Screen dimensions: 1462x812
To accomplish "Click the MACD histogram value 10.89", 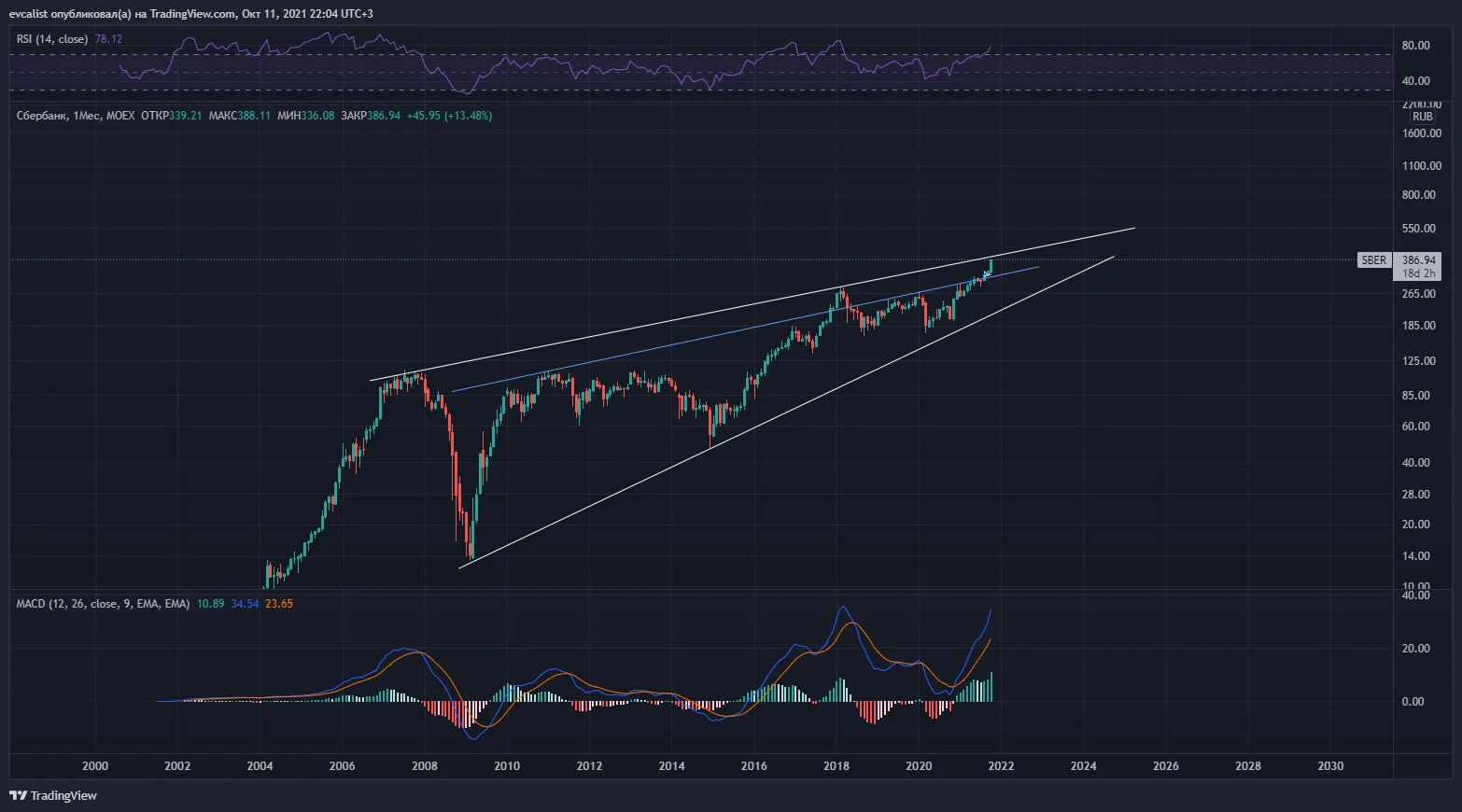I will [x=211, y=604].
